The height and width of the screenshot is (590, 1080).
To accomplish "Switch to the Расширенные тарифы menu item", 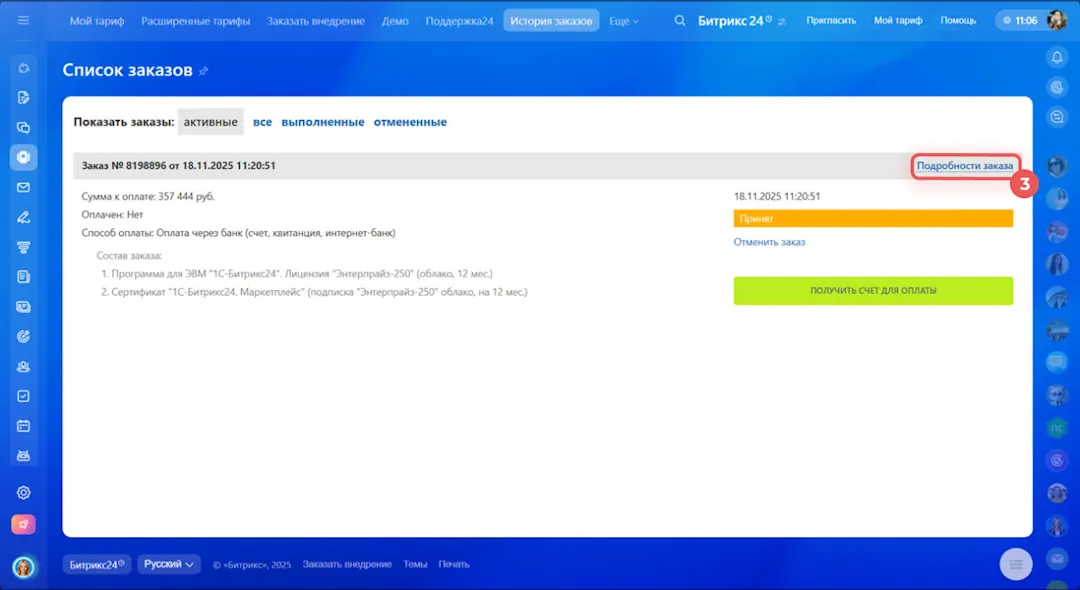I will click(195, 20).
